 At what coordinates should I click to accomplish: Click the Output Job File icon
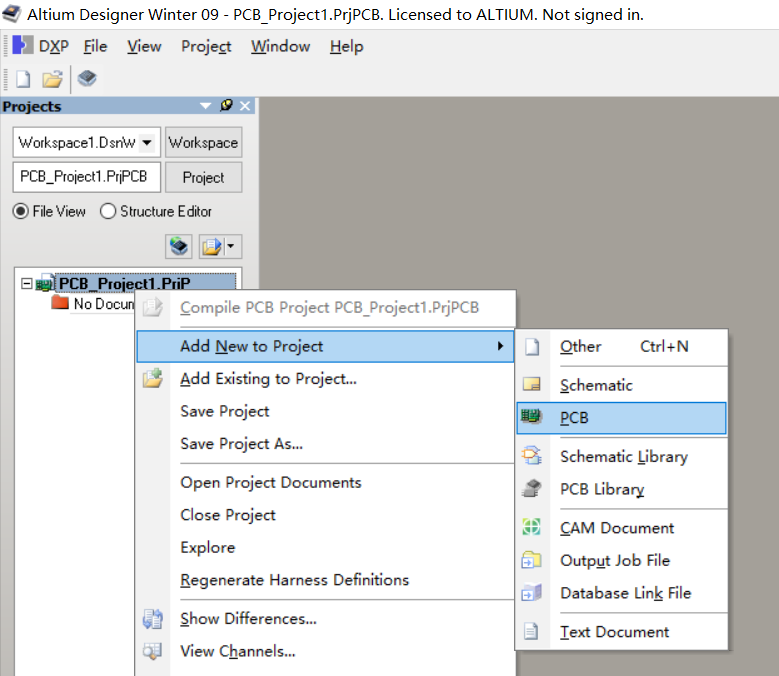[x=531, y=560]
